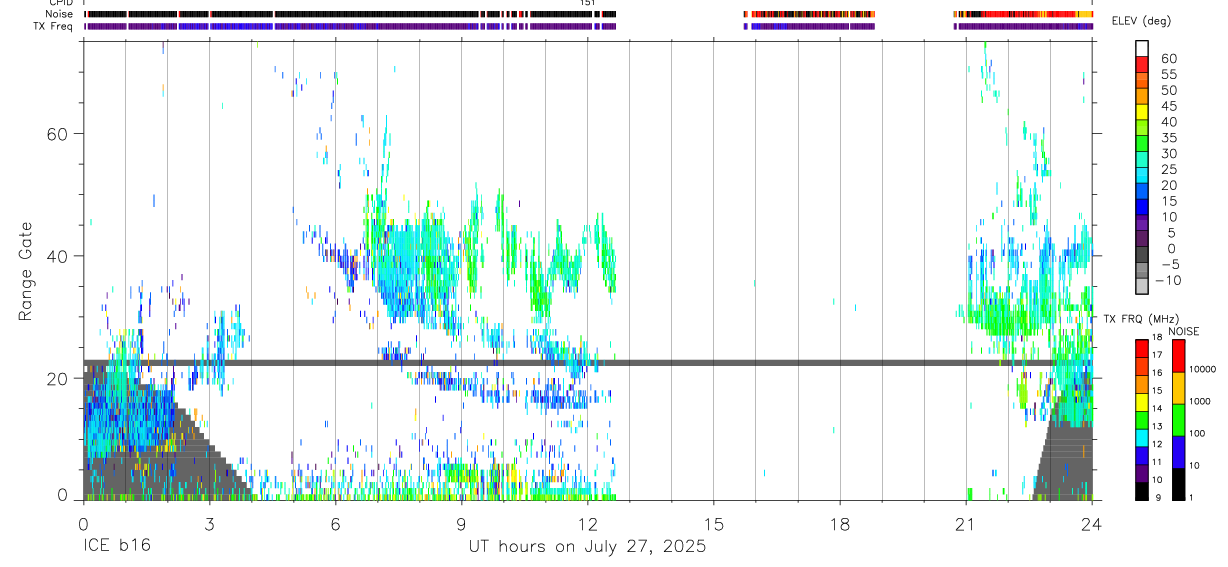Click the 'Range Gate' y-axis title

[x=27, y=271]
